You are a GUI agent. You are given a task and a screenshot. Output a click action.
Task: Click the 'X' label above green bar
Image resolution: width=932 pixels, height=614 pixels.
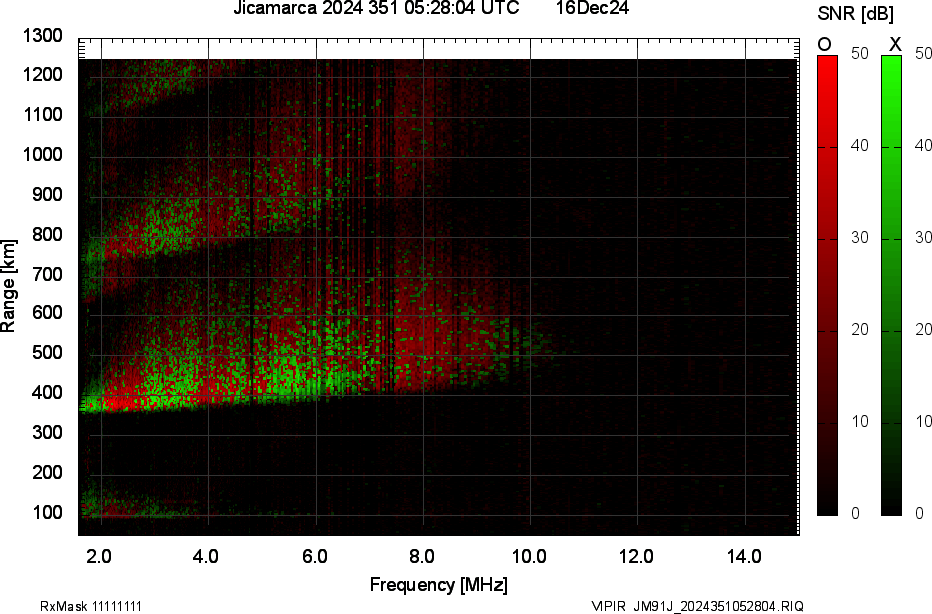tap(895, 44)
